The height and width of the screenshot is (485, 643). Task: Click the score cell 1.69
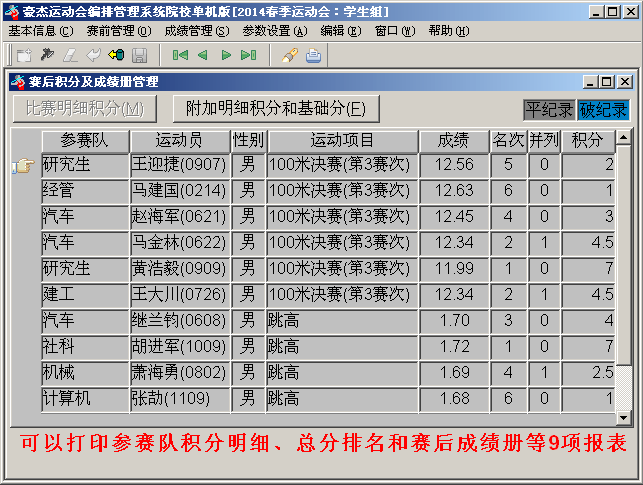point(454,373)
